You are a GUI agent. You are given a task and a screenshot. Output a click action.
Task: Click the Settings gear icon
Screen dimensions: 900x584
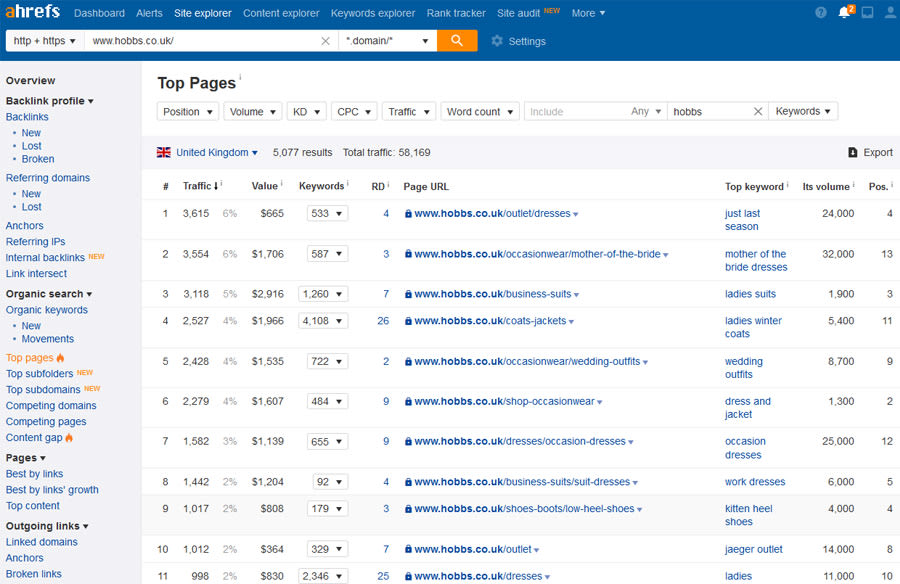pos(497,41)
